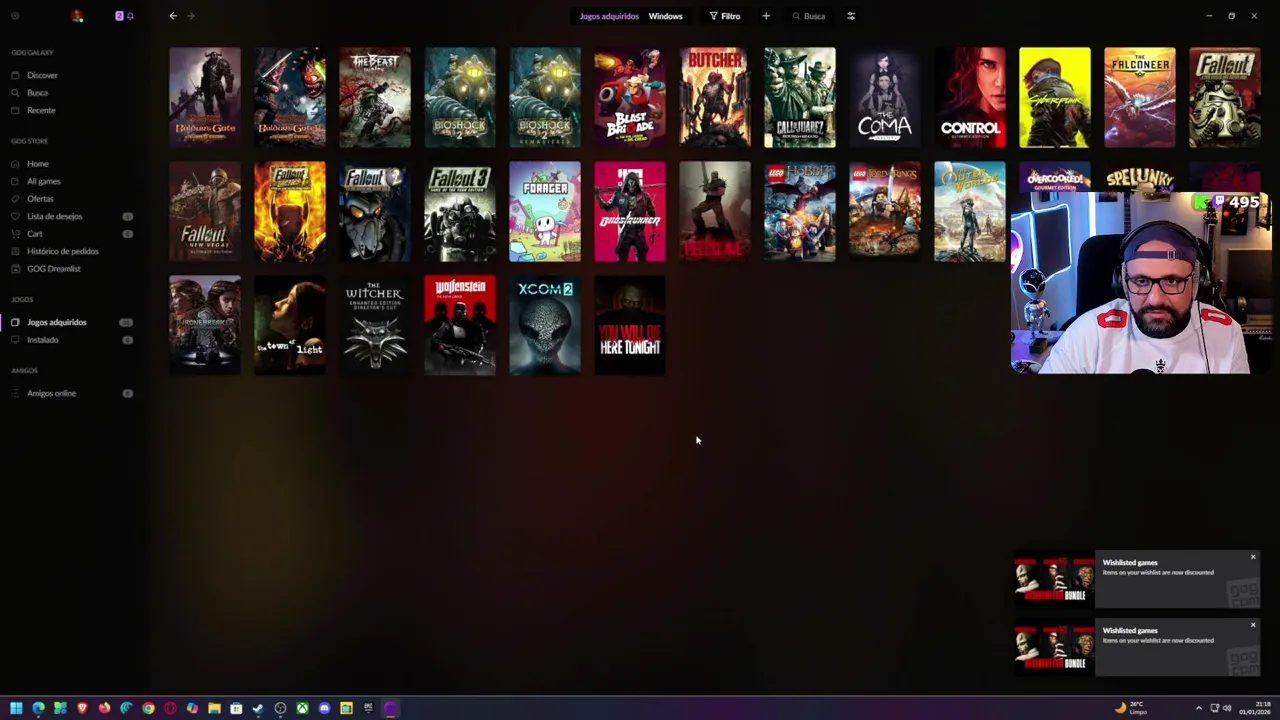The height and width of the screenshot is (720, 1280).
Task: Open the Filtro filter dropdown
Action: [725, 16]
